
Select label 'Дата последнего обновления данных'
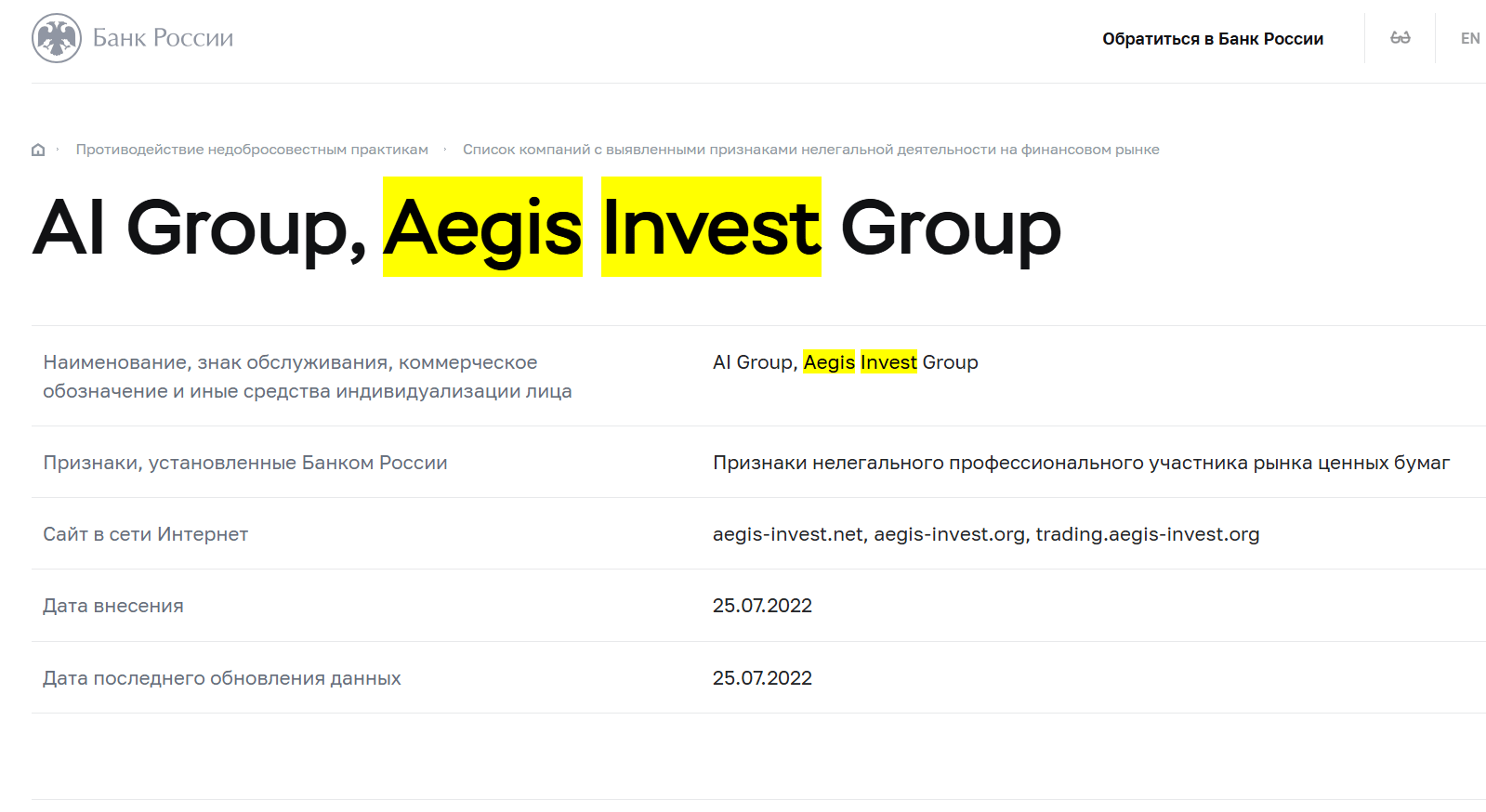click(222, 678)
